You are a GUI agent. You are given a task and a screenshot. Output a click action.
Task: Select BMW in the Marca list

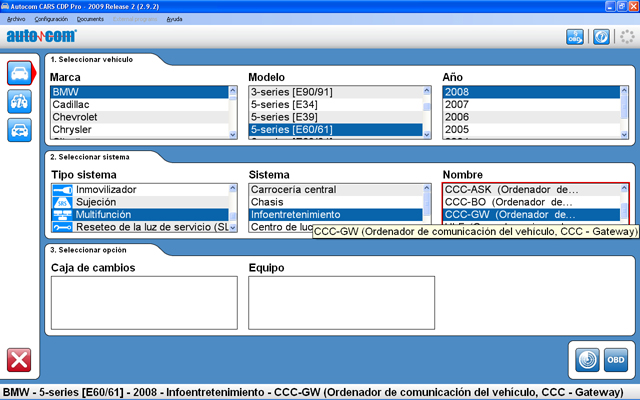pos(140,92)
